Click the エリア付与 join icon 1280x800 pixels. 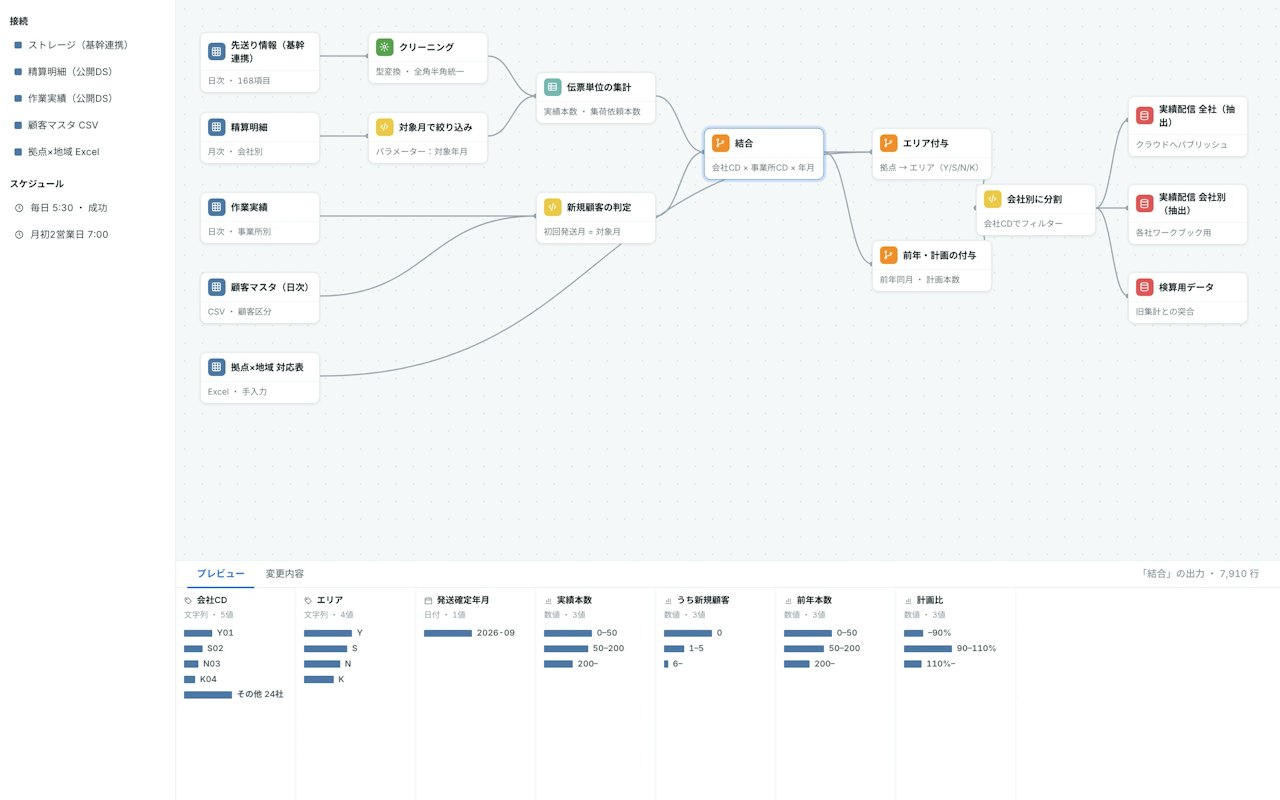click(x=888, y=143)
